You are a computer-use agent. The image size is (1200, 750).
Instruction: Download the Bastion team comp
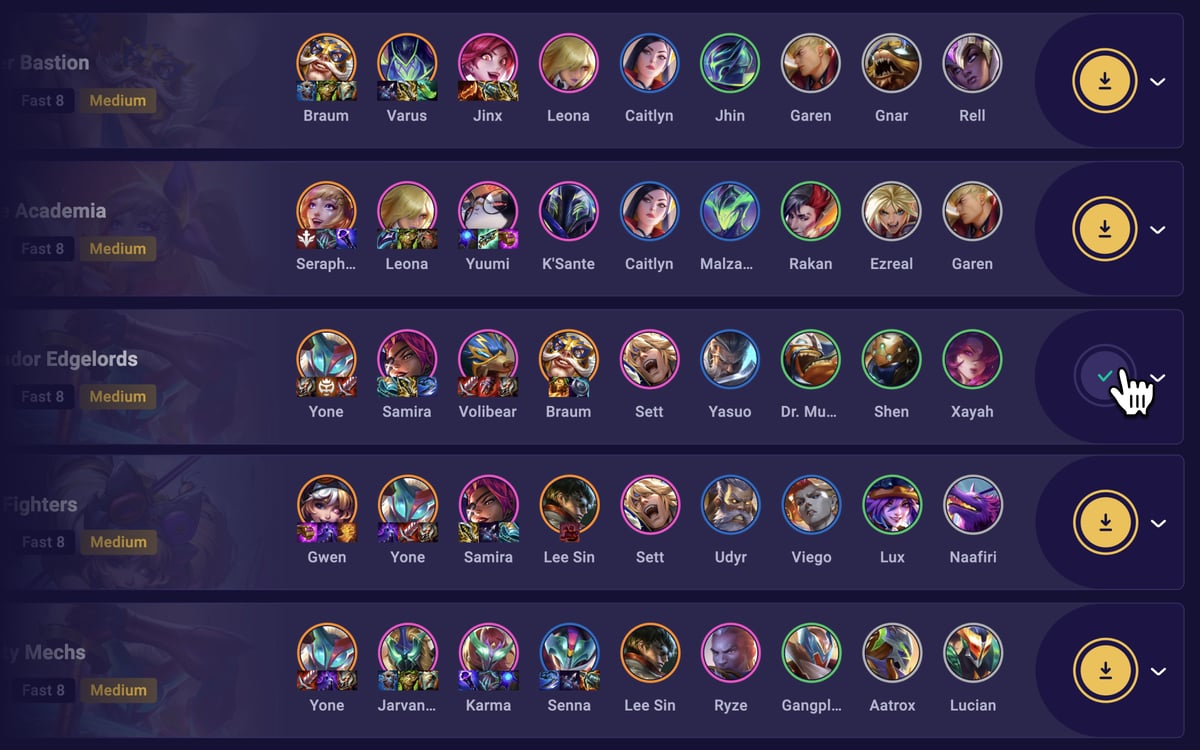tap(1105, 81)
